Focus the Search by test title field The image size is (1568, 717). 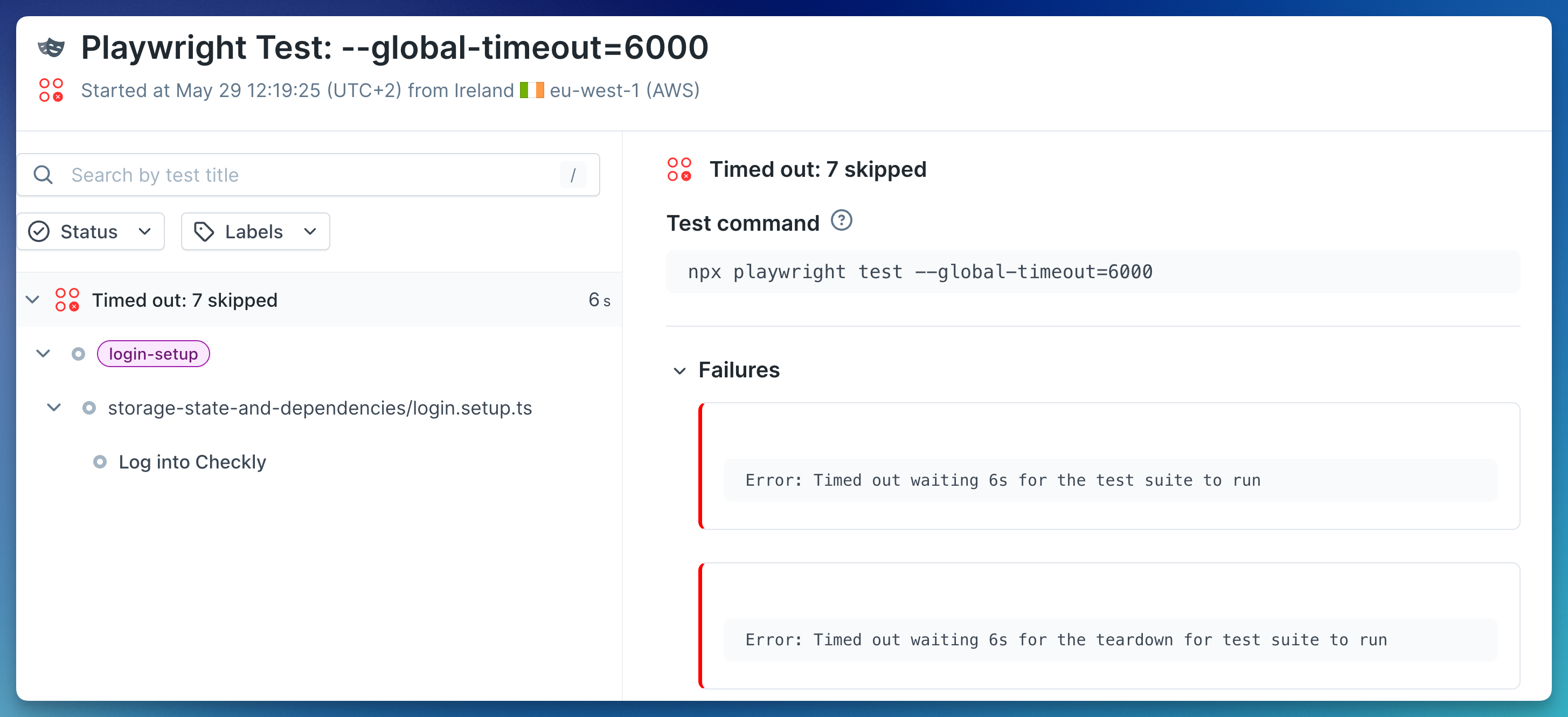point(309,175)
